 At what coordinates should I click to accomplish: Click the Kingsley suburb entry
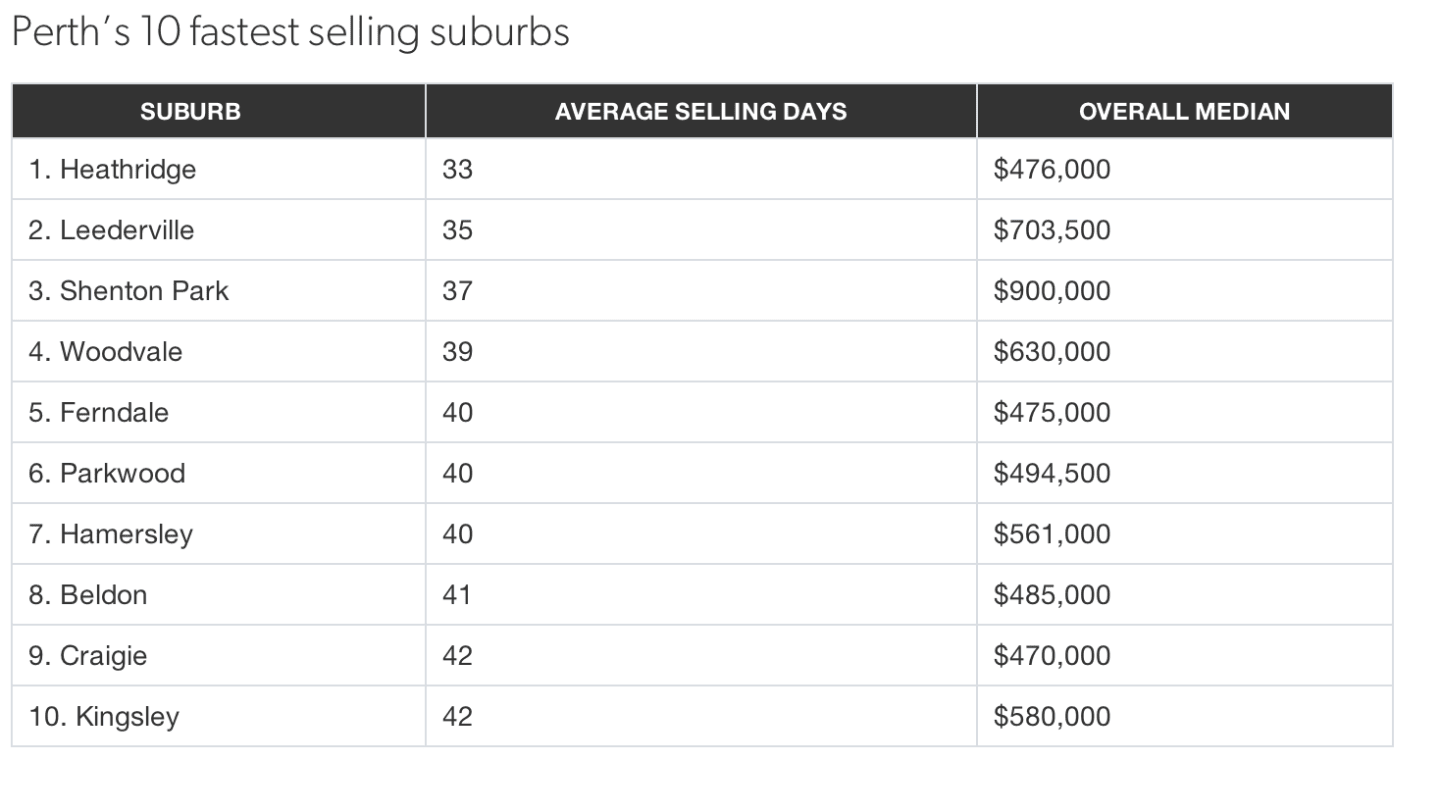104,717
